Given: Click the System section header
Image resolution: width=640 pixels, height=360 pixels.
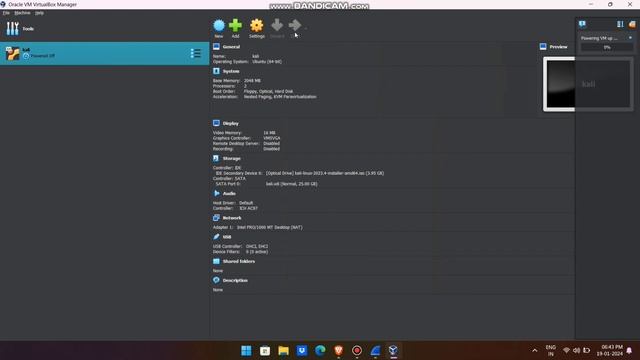Looking at the screenshot, I should point(231,71).
